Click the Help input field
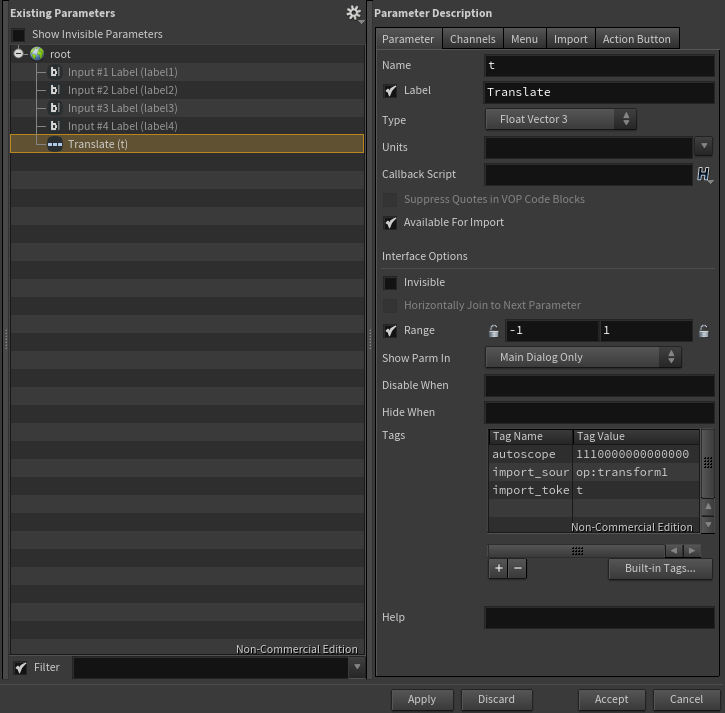 [x=599, y=618]
